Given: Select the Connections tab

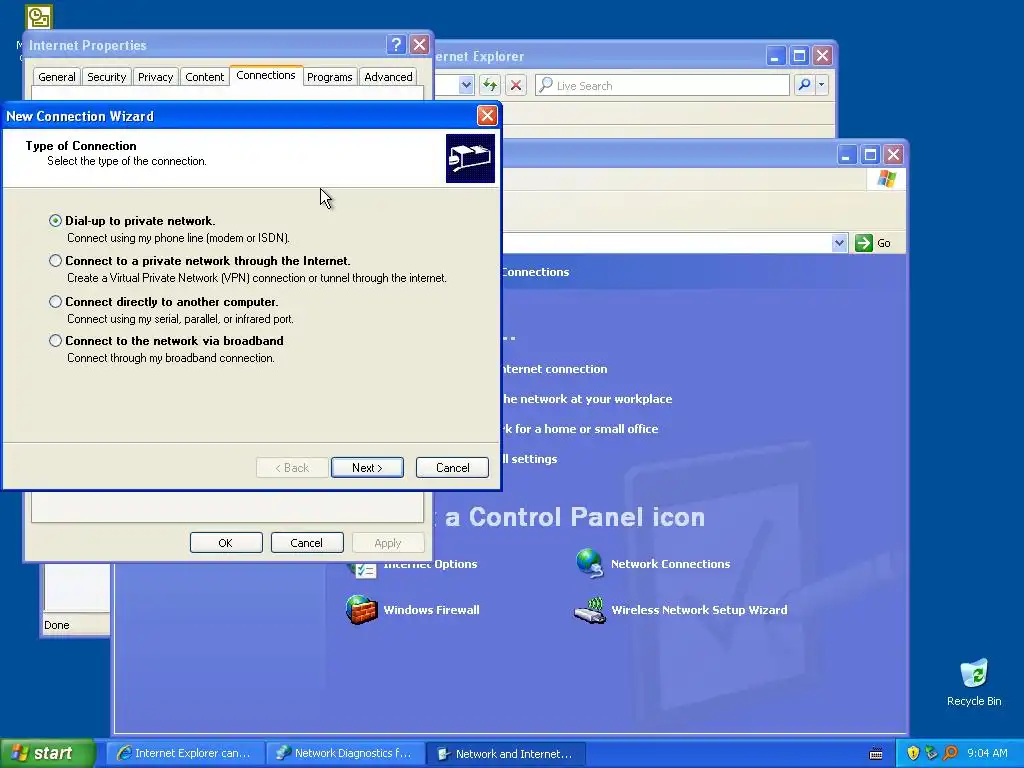Looking at the screenshot, I should pos(266,76).
